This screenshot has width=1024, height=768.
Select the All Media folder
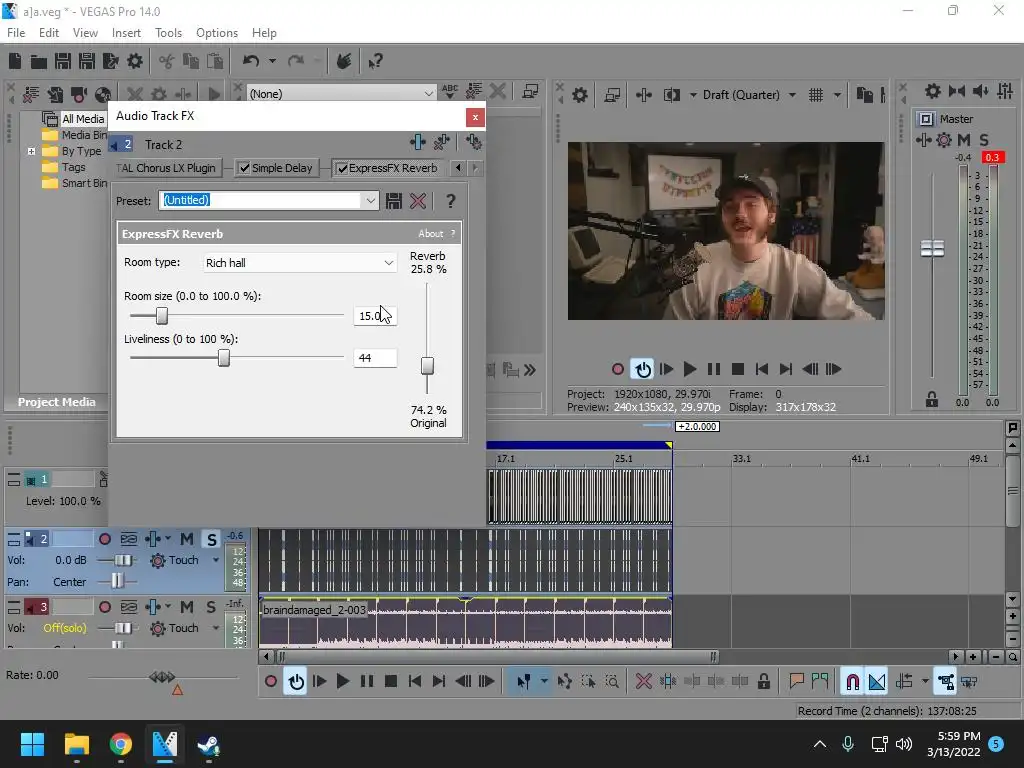[83, 119]
